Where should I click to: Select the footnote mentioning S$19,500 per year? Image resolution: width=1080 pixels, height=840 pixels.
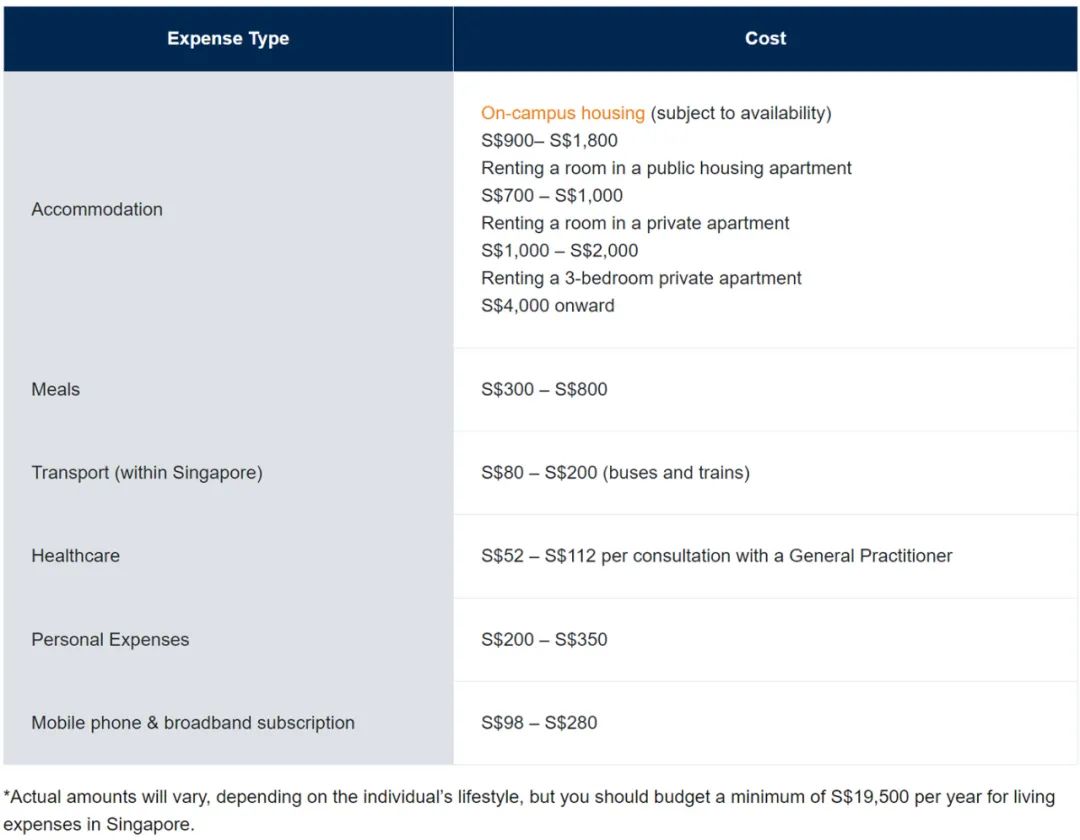tap(529, 810)
